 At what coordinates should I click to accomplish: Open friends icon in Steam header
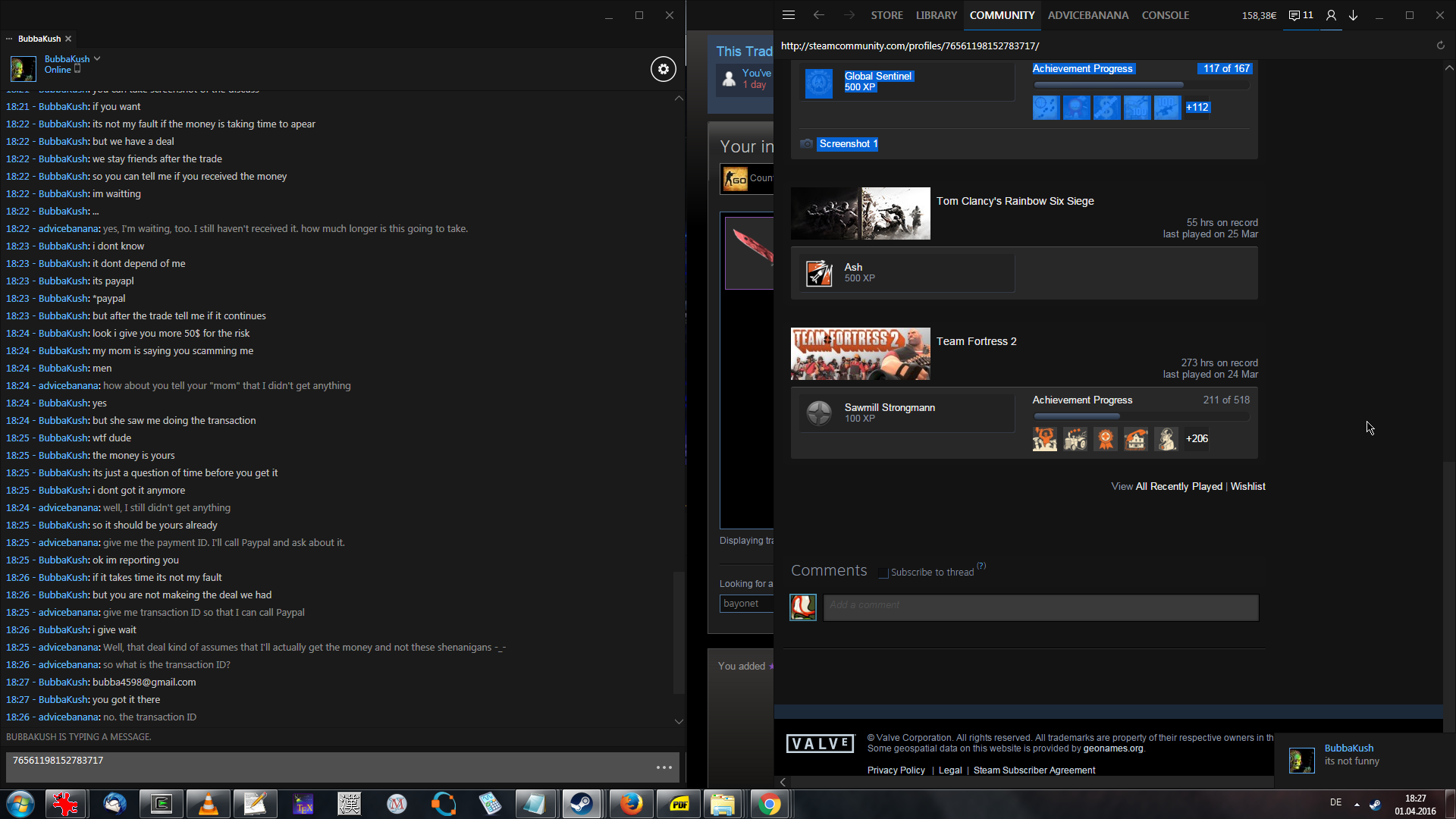point(1330,15)
